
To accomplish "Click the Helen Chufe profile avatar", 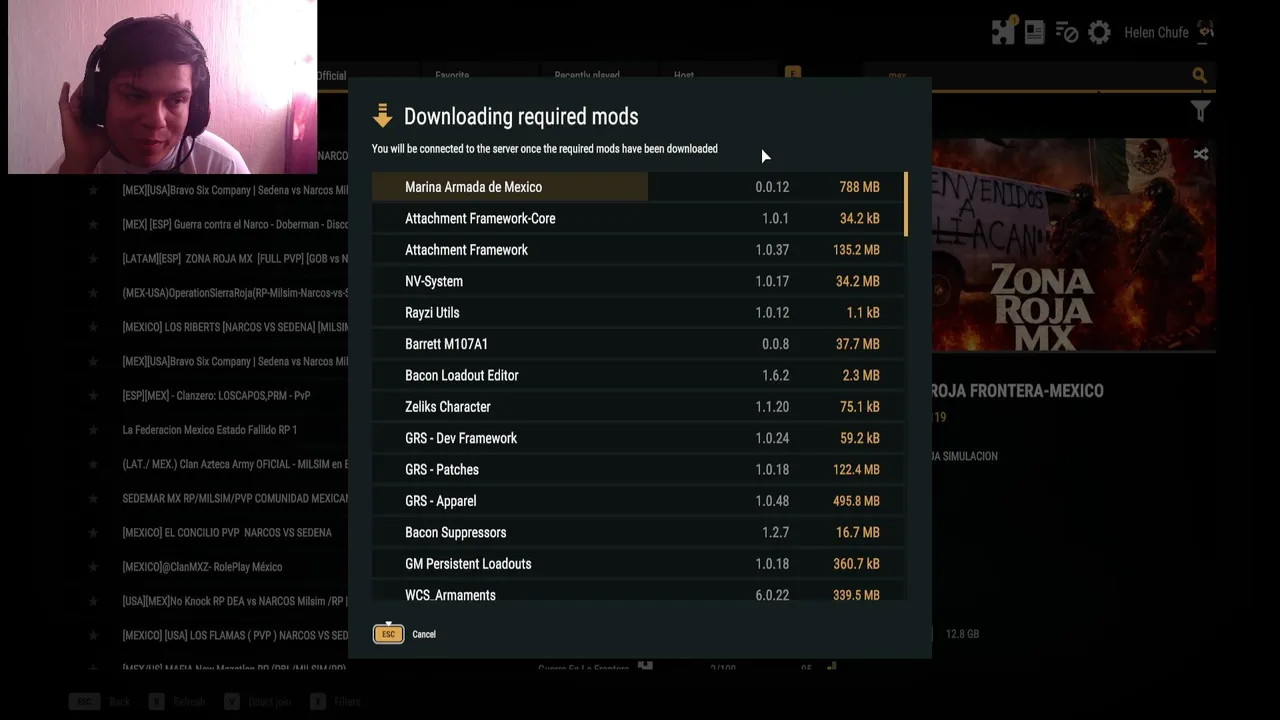I will pyautogui.click(x=1206, y=32).
